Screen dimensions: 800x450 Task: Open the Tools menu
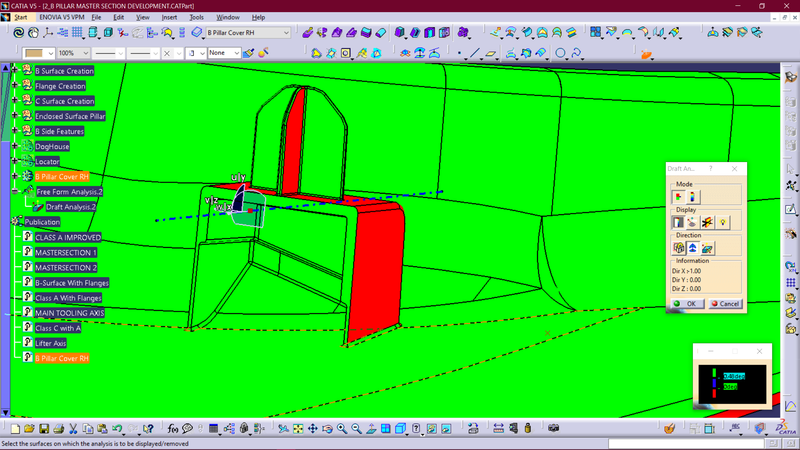(196, 17)
